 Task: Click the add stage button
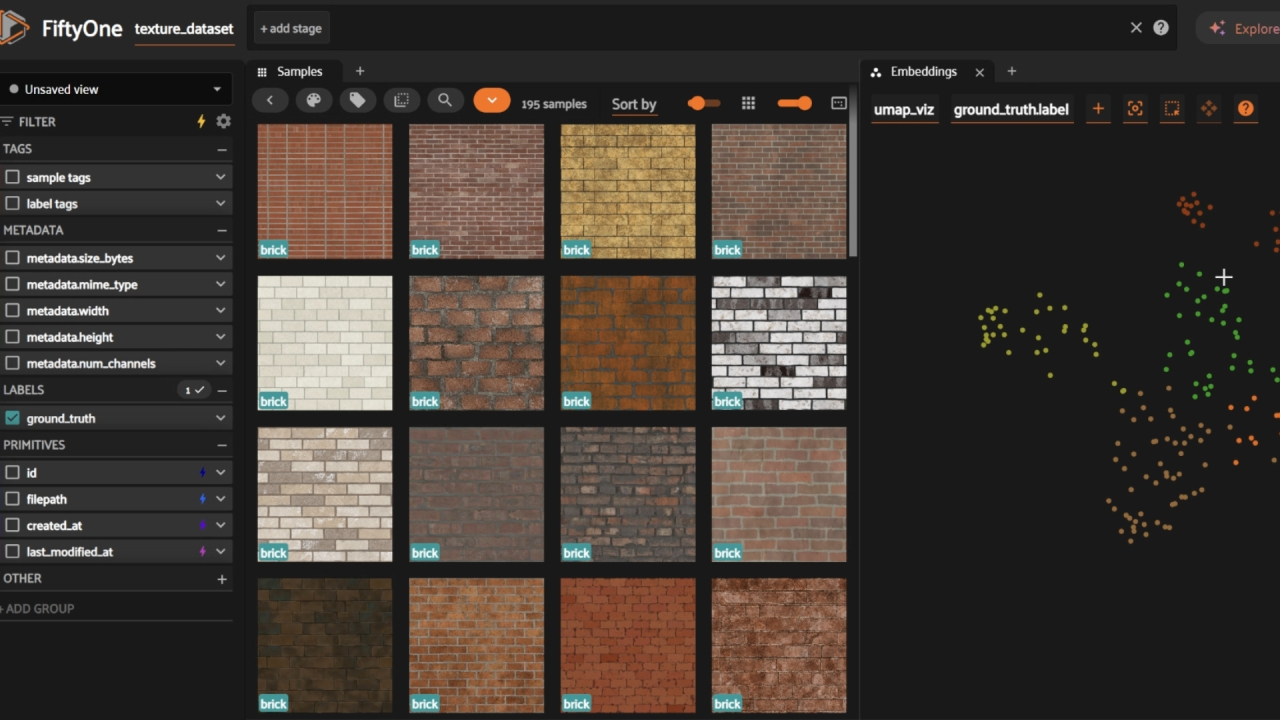pos(291,28)
